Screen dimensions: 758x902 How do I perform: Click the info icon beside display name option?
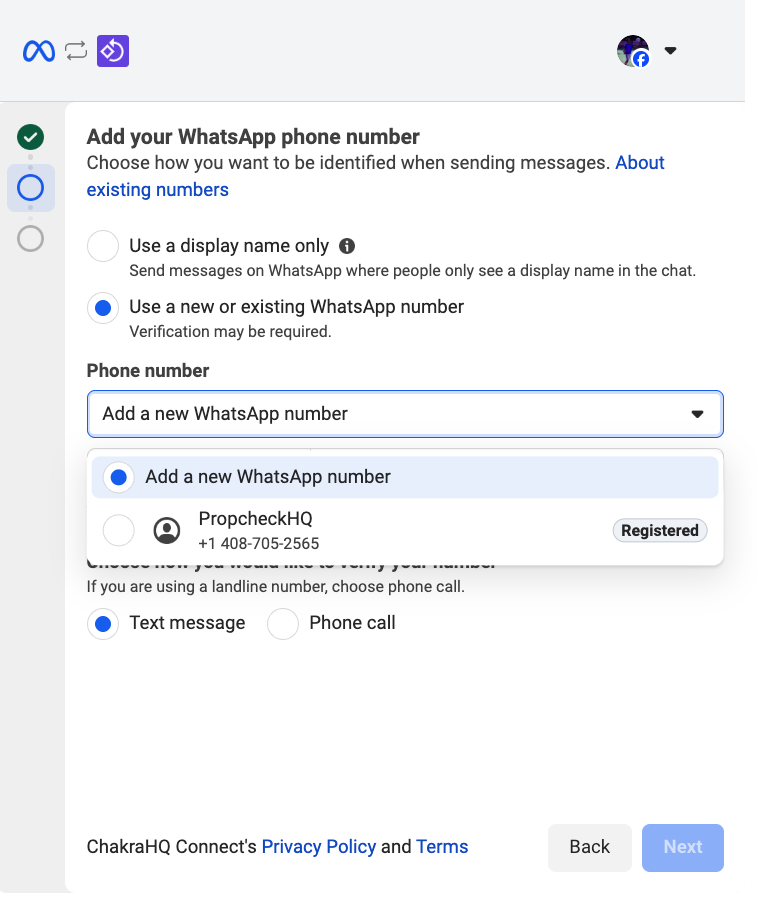347,246
